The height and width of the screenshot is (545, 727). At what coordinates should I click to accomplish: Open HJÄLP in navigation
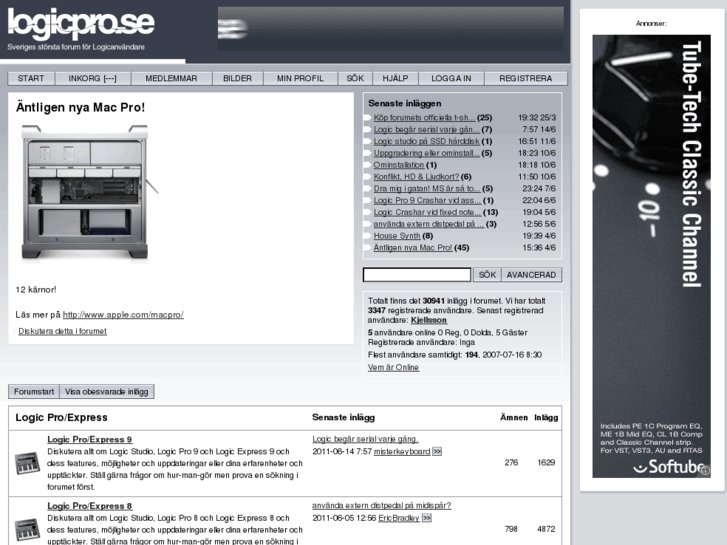(395, 78)
